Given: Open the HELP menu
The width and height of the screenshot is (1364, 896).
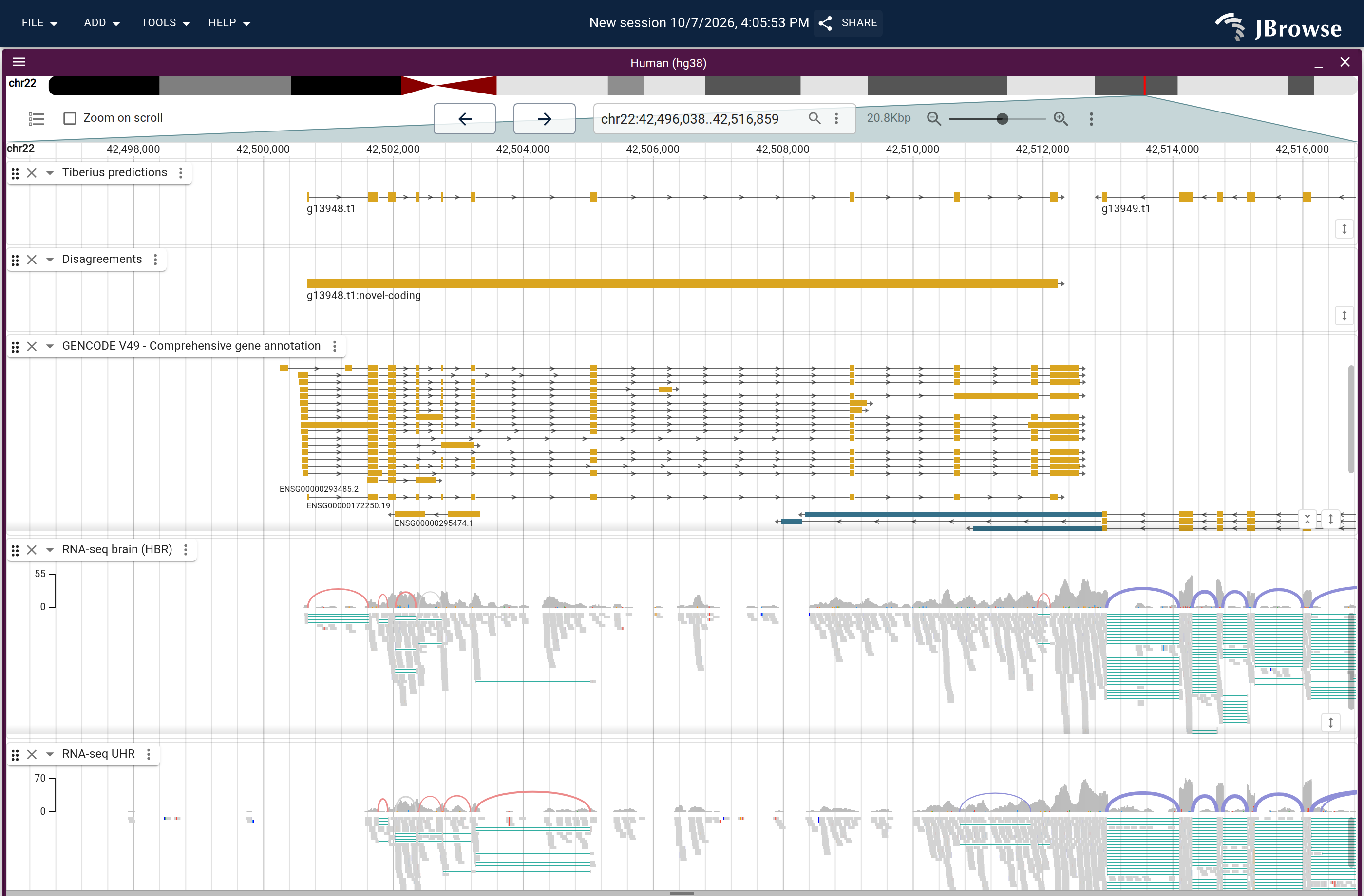Looking at the screenshot, I should click(229, 23).
